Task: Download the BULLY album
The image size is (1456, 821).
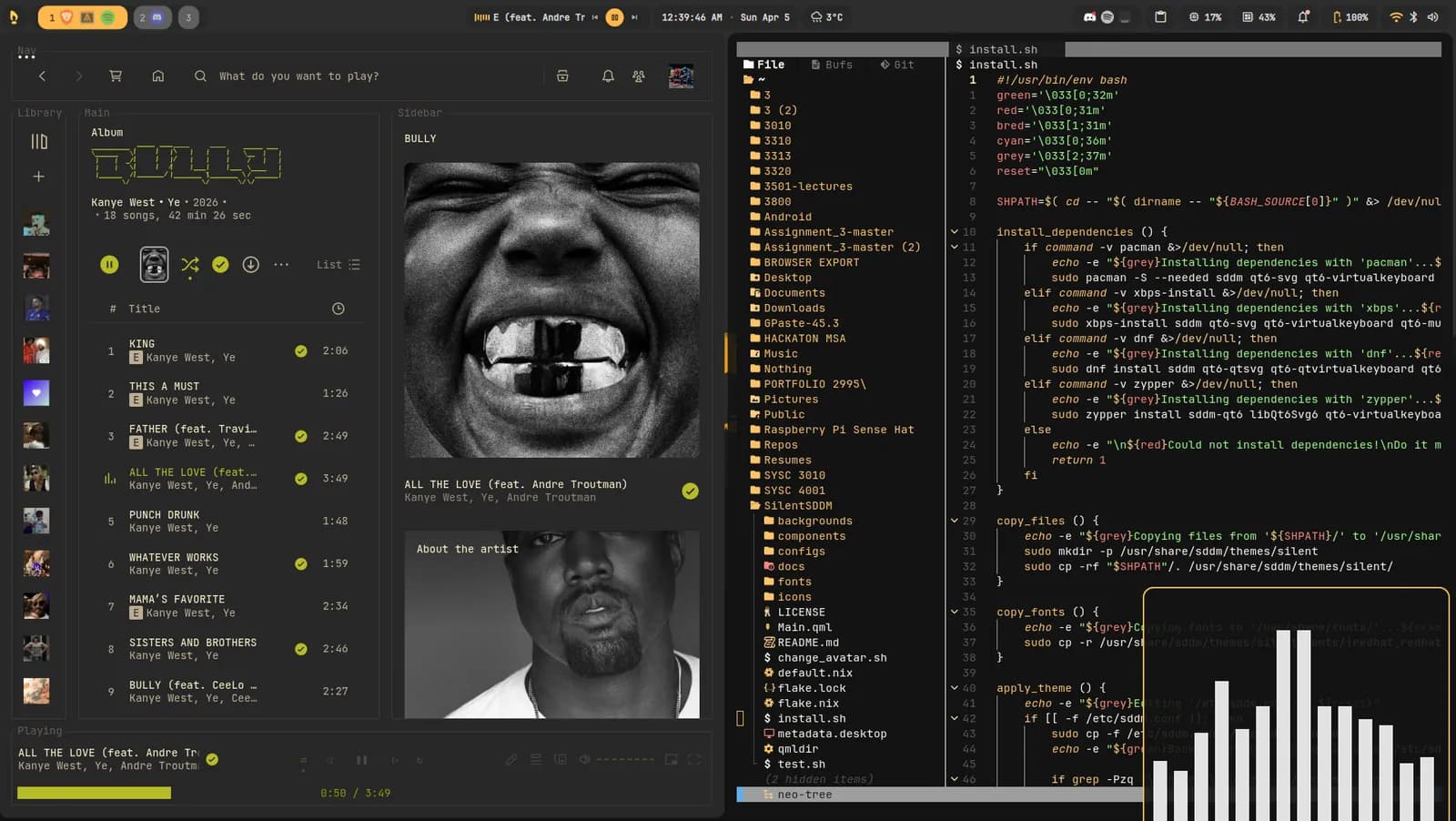Action: click(x=251, y=264)
